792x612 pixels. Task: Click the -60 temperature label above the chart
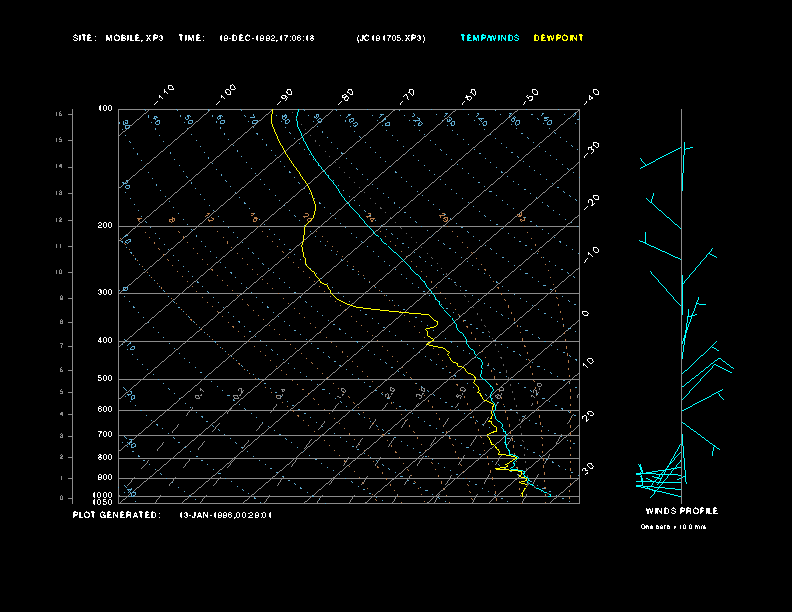click(x=469, y=96)
